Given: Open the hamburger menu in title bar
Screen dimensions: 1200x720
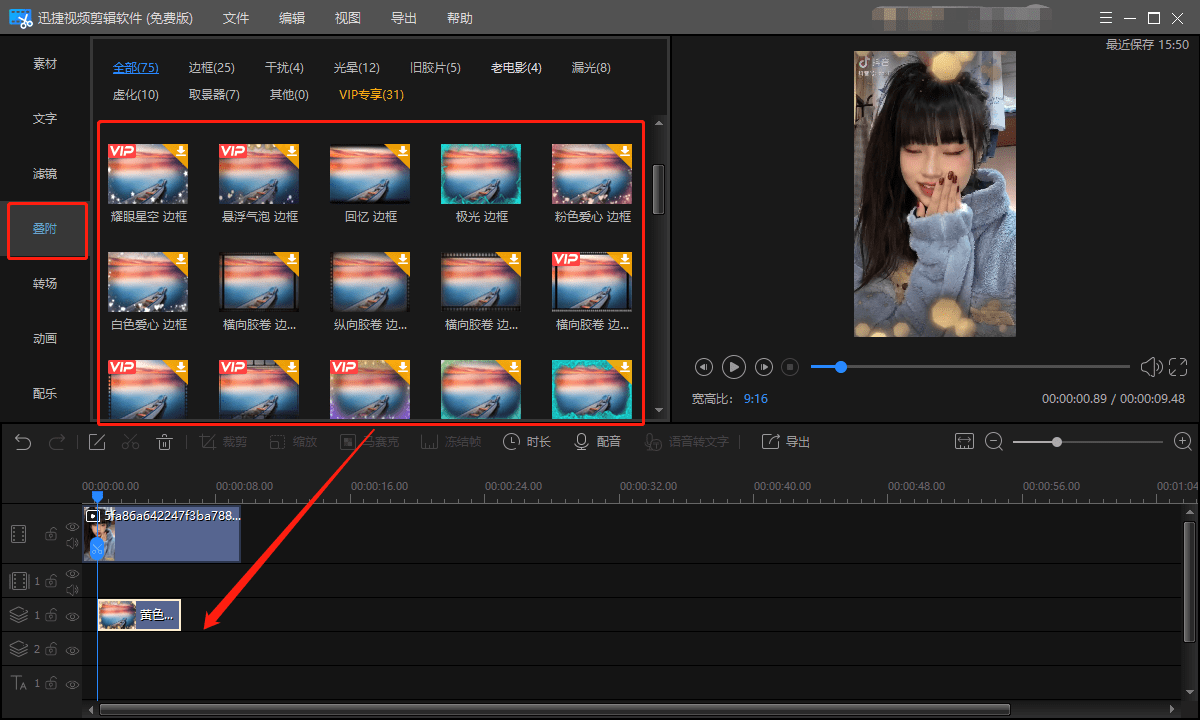Looking at the screenshot, I should coord(1105,18).
